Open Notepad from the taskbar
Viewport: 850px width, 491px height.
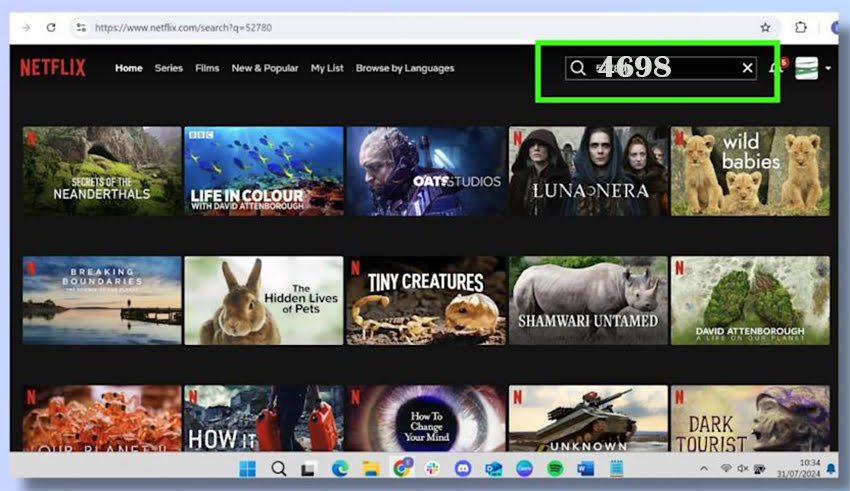coord(616,468)
